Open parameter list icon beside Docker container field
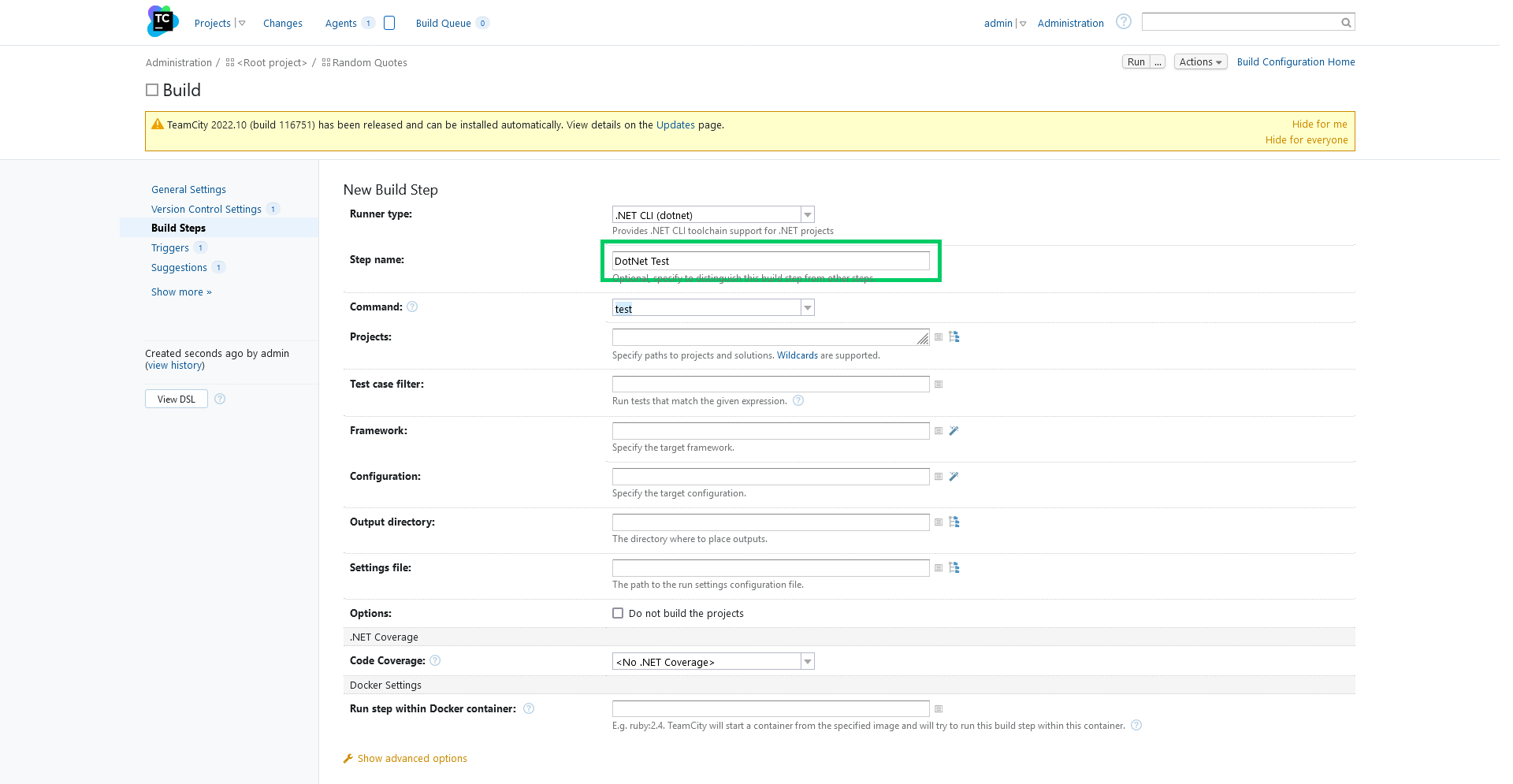This screenshot has width=1513, height=784. click(x=939, y=709)
